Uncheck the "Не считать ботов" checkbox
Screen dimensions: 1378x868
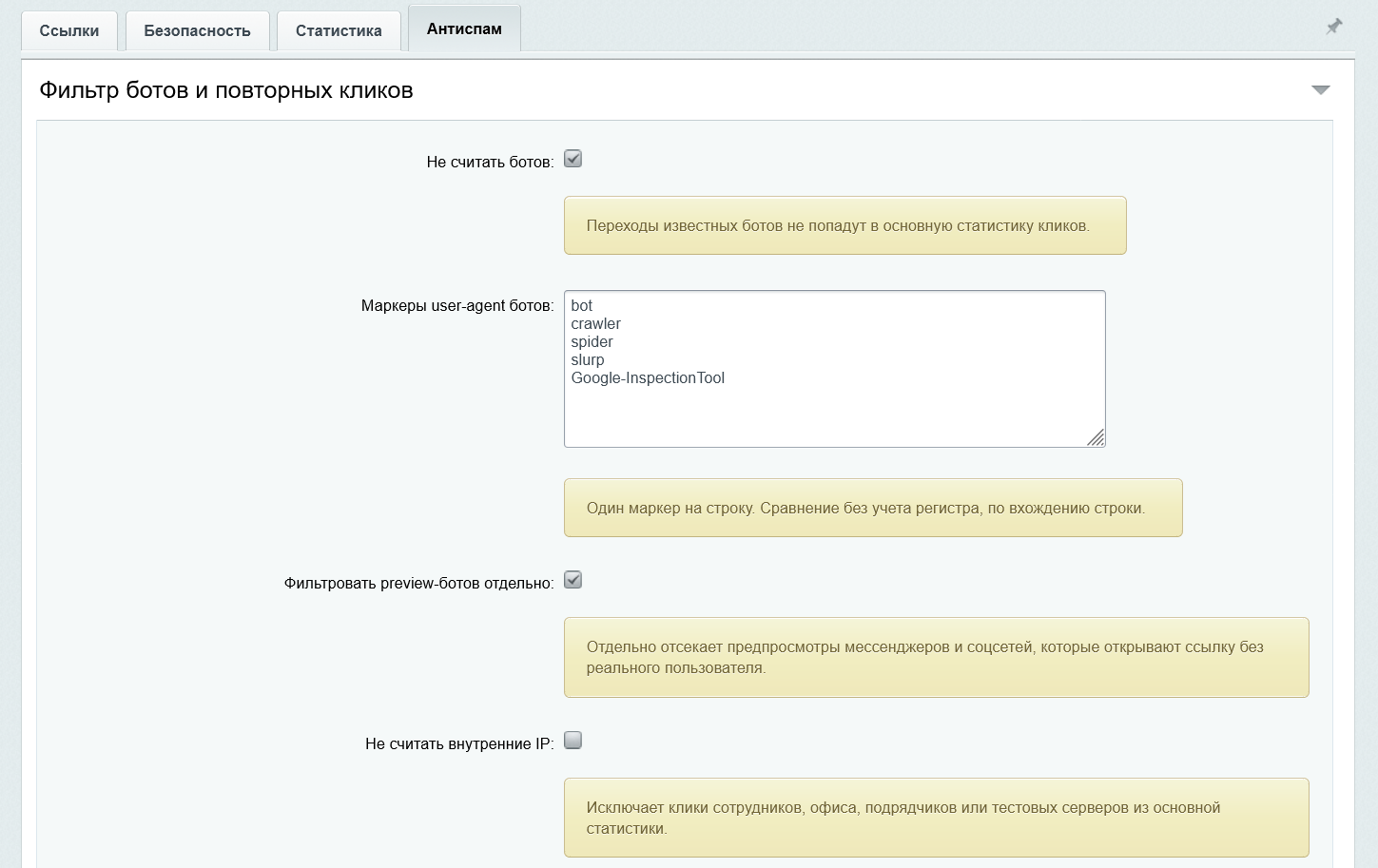pos(573,159)
